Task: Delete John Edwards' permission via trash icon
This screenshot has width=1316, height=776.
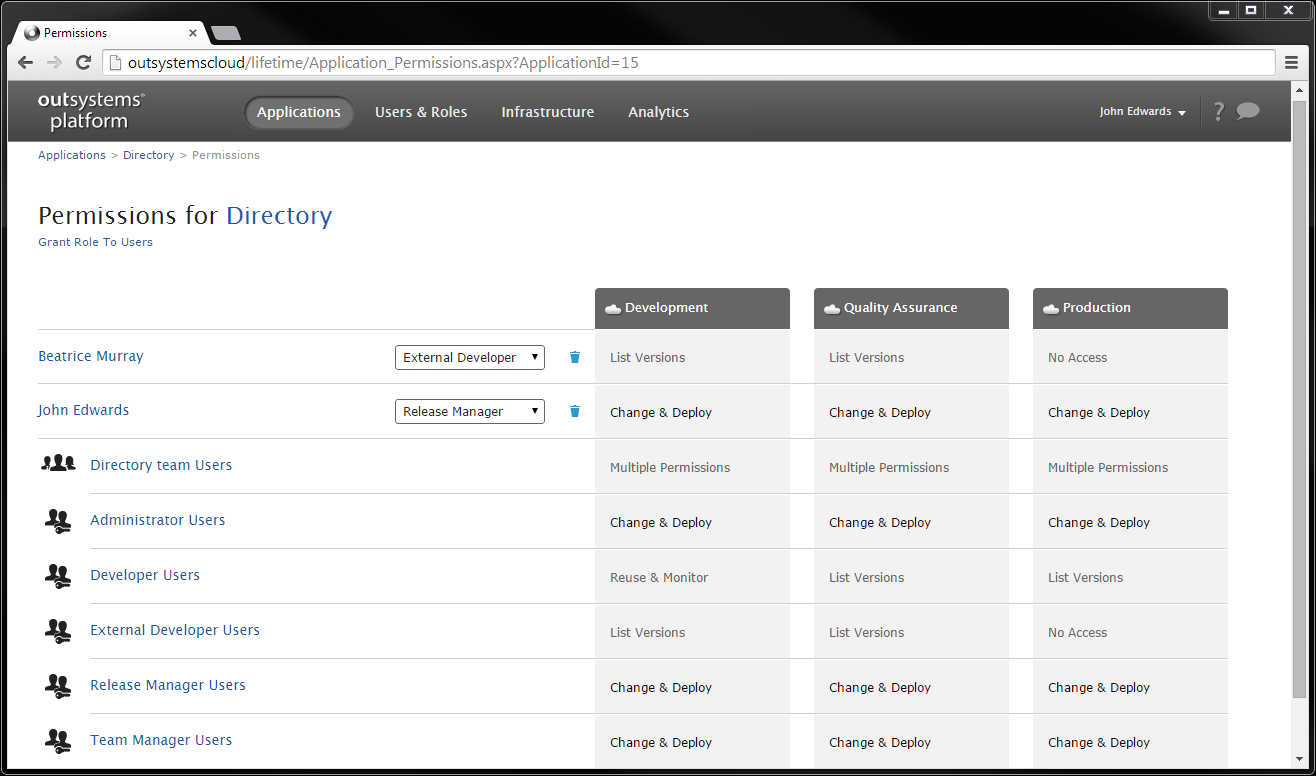Action: [574, 411]
